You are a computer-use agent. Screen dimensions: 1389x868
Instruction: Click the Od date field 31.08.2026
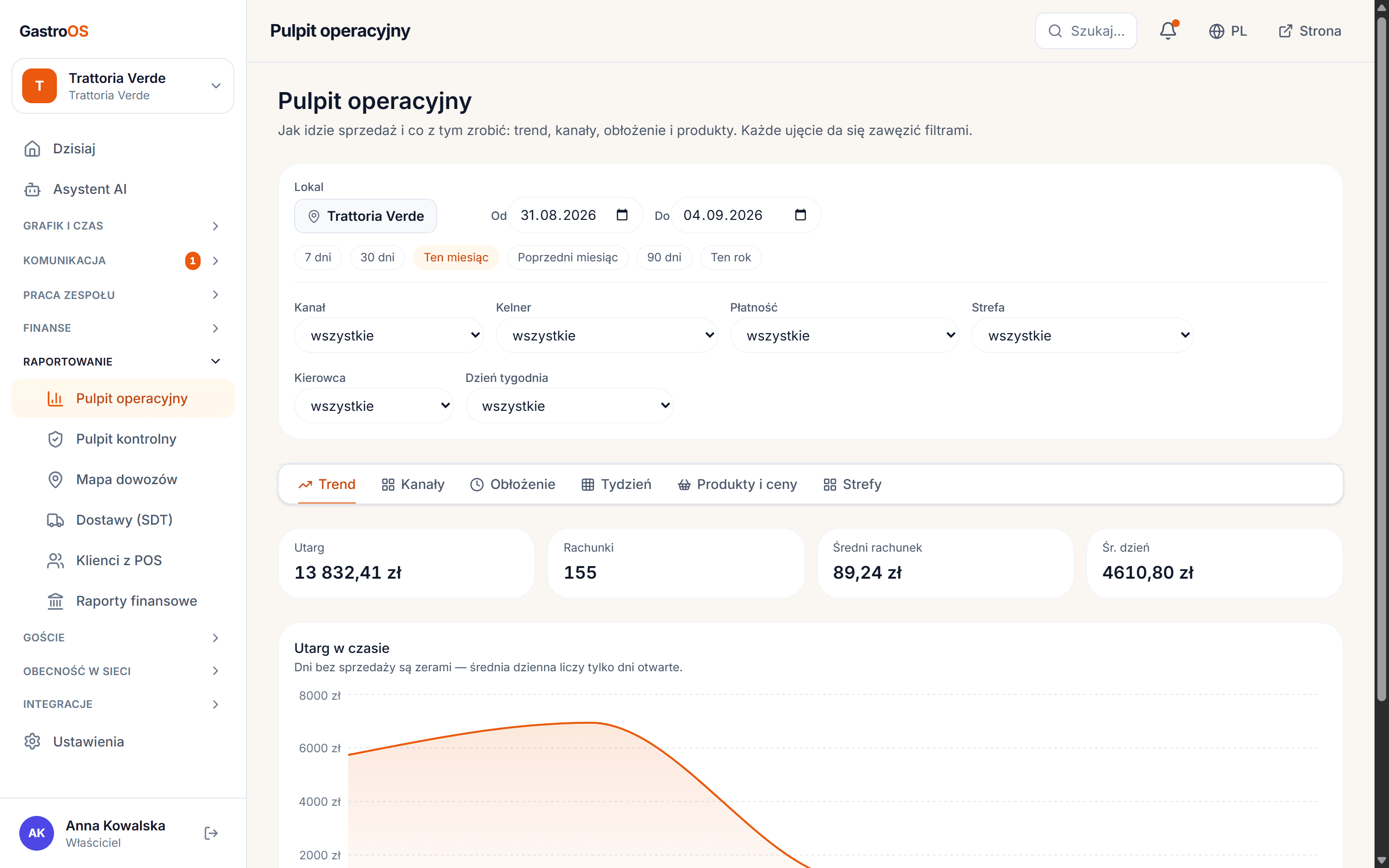[x=575, y=215]
